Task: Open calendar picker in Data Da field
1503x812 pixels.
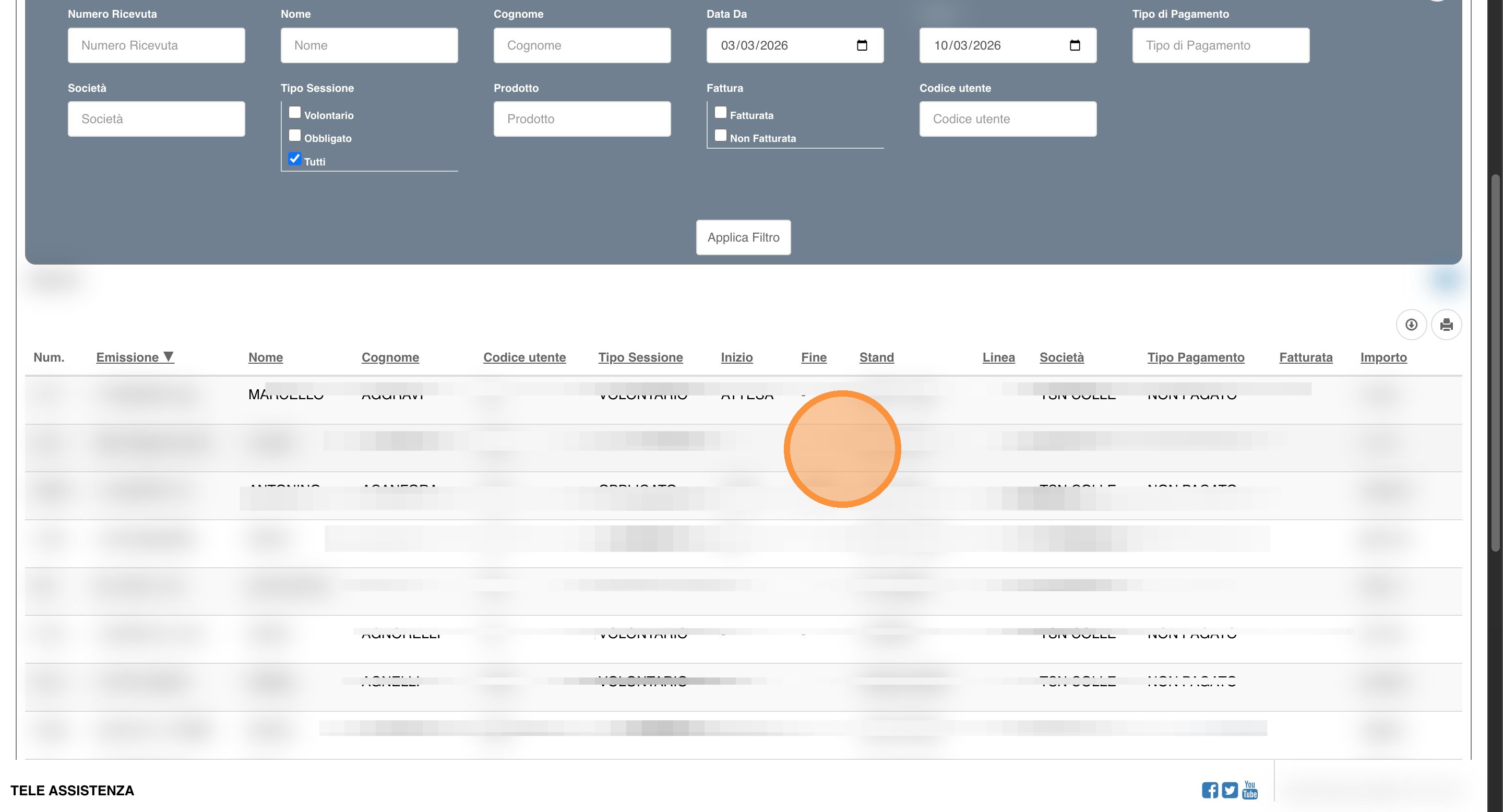Action: pyautogui.click(x=862, y=45)
